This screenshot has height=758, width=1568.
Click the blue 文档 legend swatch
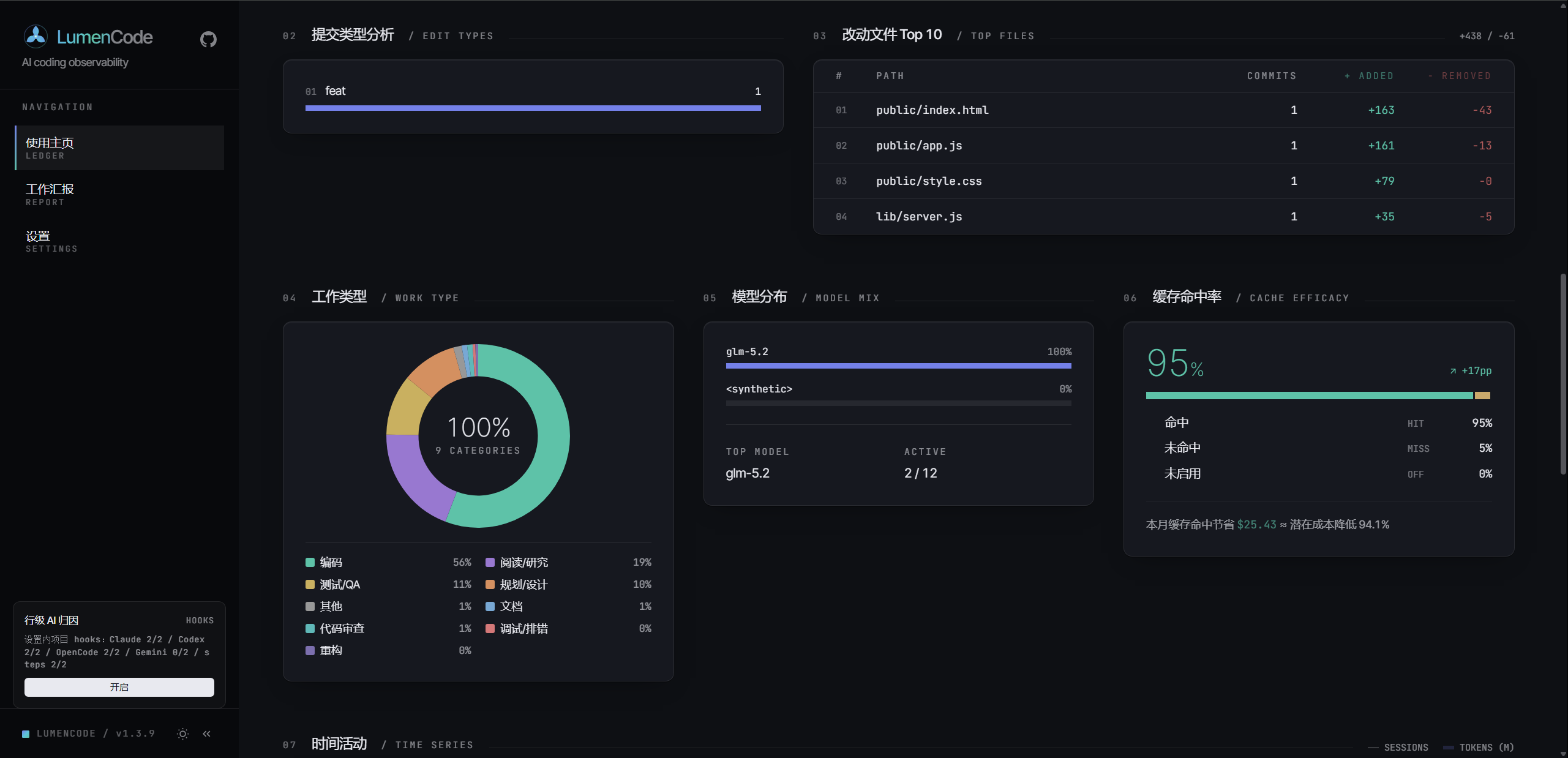(x=490, y=606)
